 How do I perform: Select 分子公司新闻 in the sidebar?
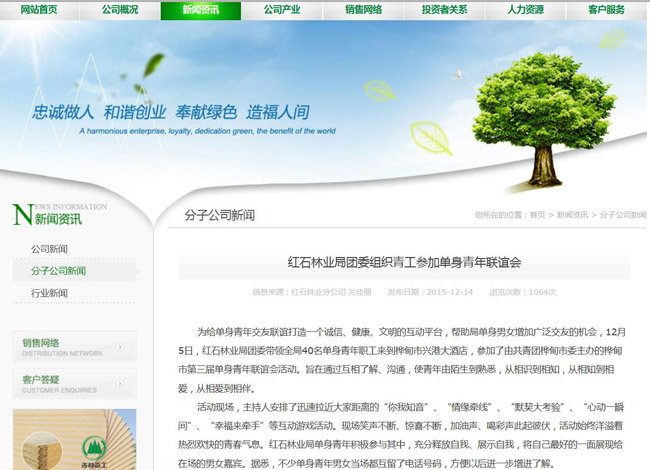point(58,271)
